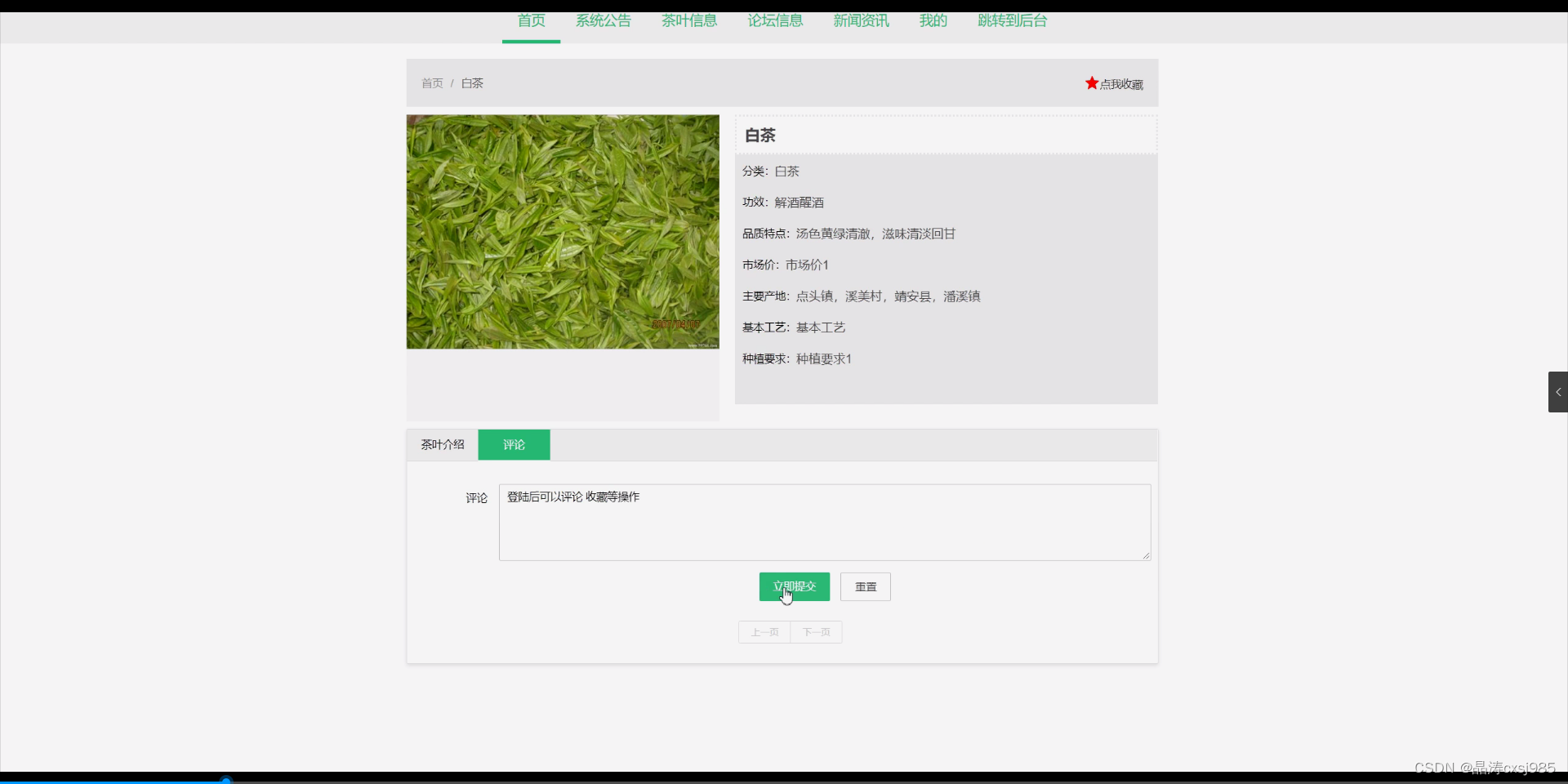
Task: Click 跳转到后台 in the navigation bar
Action: coord(1013,21)
